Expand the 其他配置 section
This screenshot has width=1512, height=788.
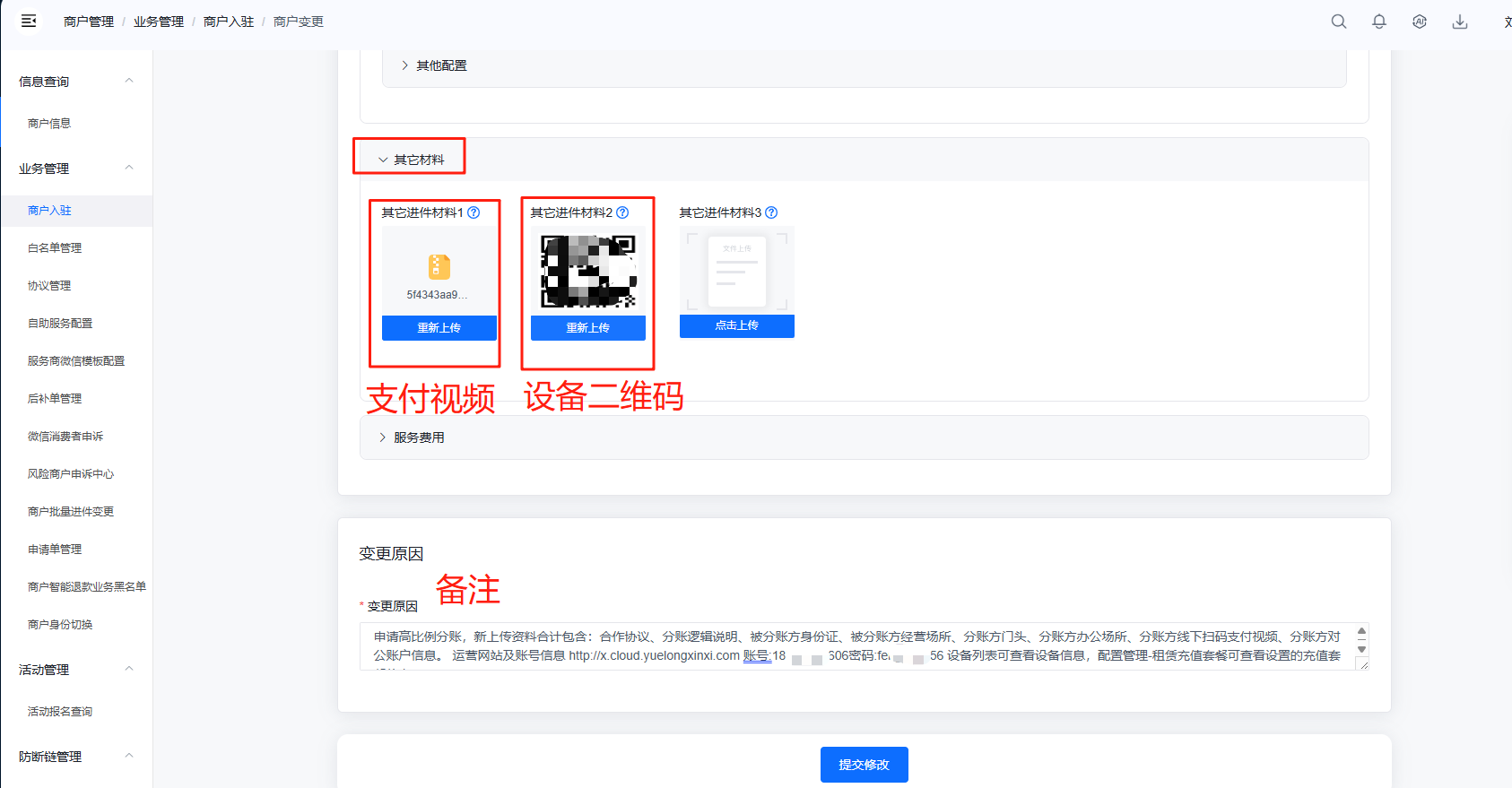865,65
